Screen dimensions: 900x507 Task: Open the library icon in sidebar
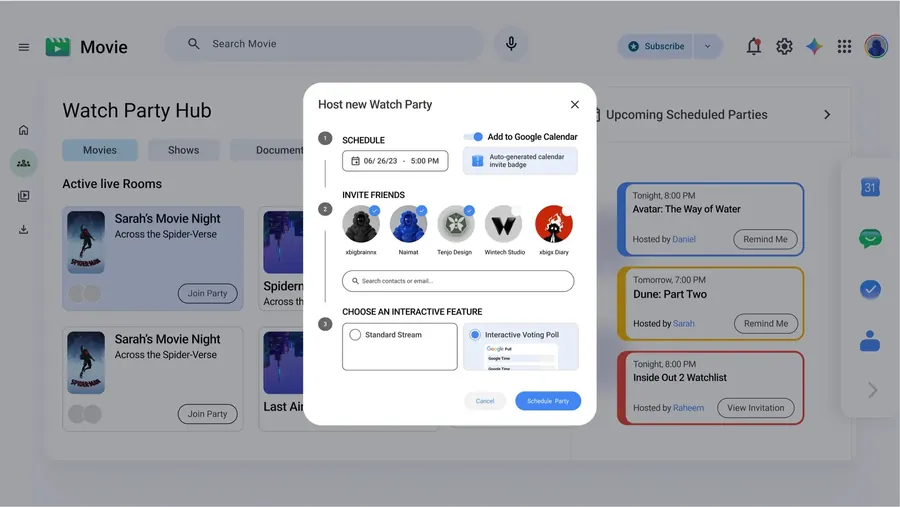click(x=24, y=196)
